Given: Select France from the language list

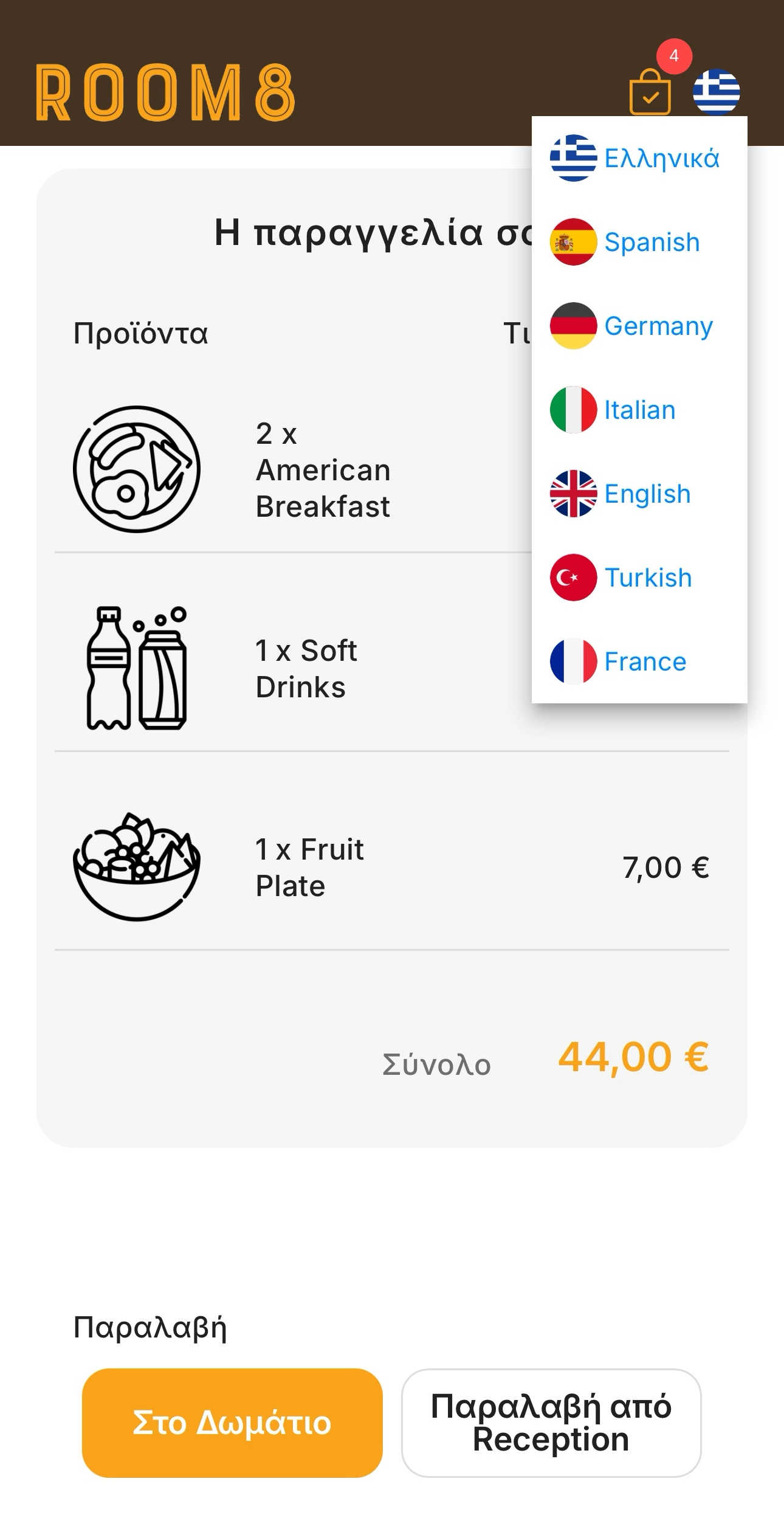Looking at the screenshot, I should coord(645,662).
